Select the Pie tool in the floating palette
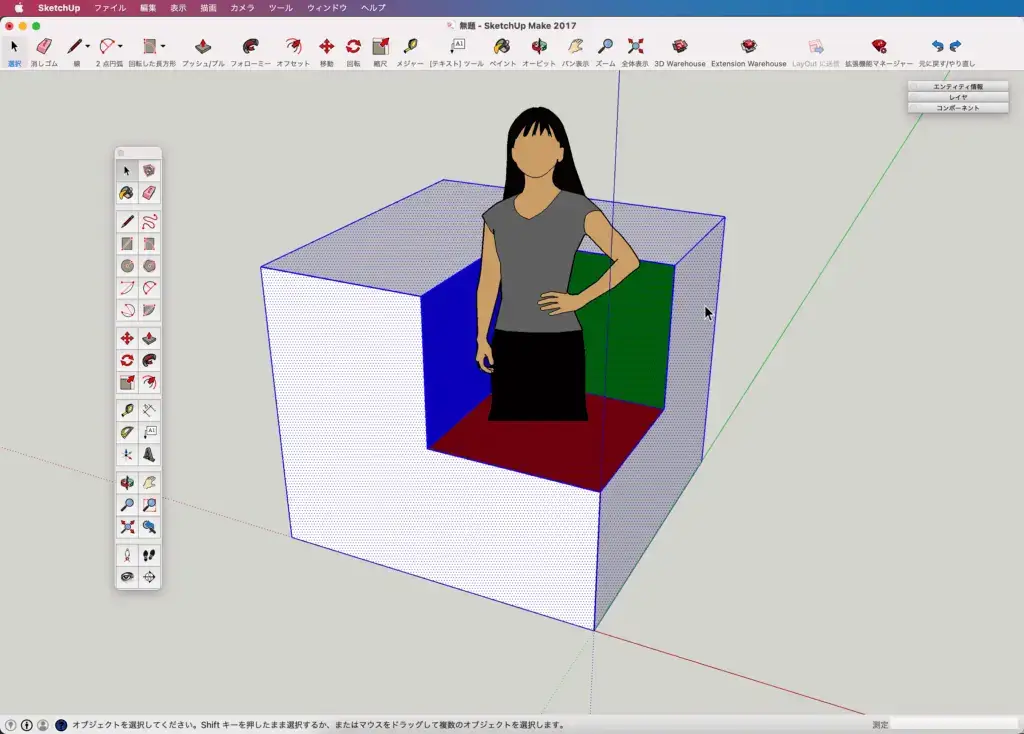 pos(149,310)
